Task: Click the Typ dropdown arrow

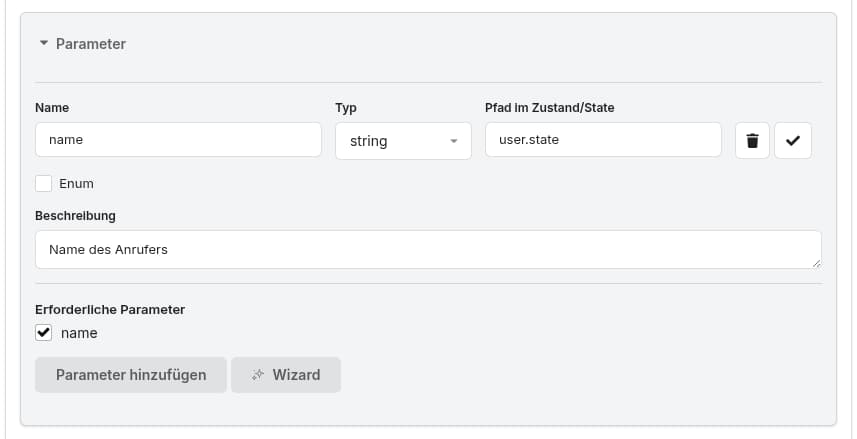Action: (x=454, y=141)
